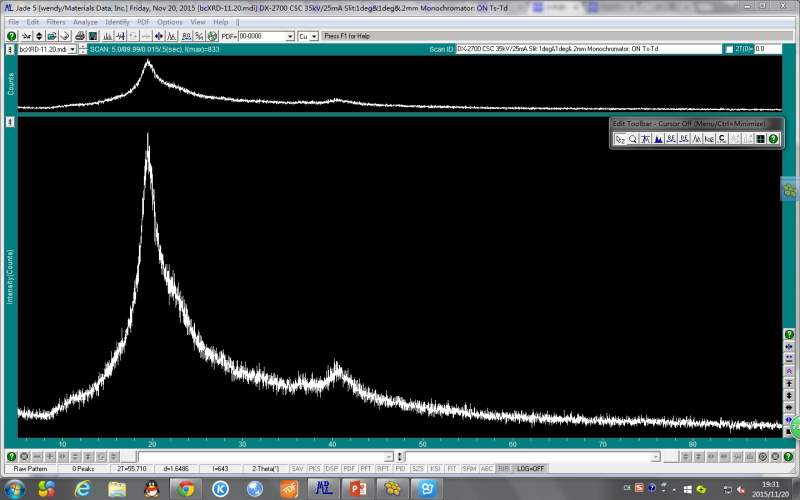Select the cursor arrow tool in Edit Toolbar
Viewport: 800px width, 500px height.
click(x=620, y=139)
